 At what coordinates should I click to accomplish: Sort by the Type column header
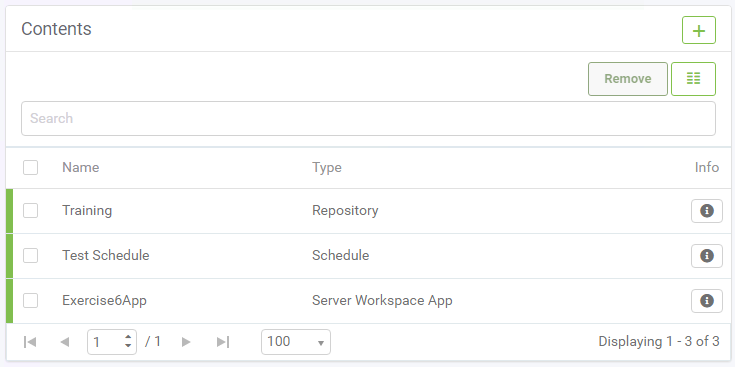(x=327, y=167)
